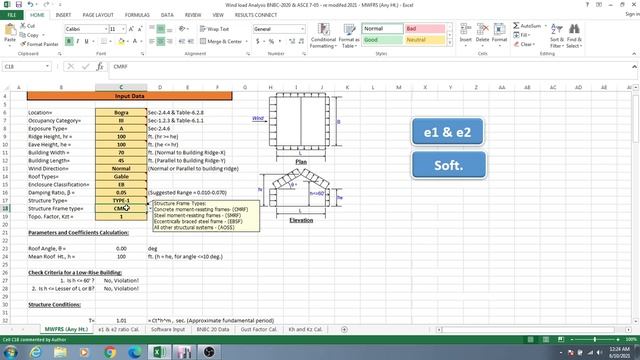
Task: Open the General number format dropdown
Action: tap(302, 29)
